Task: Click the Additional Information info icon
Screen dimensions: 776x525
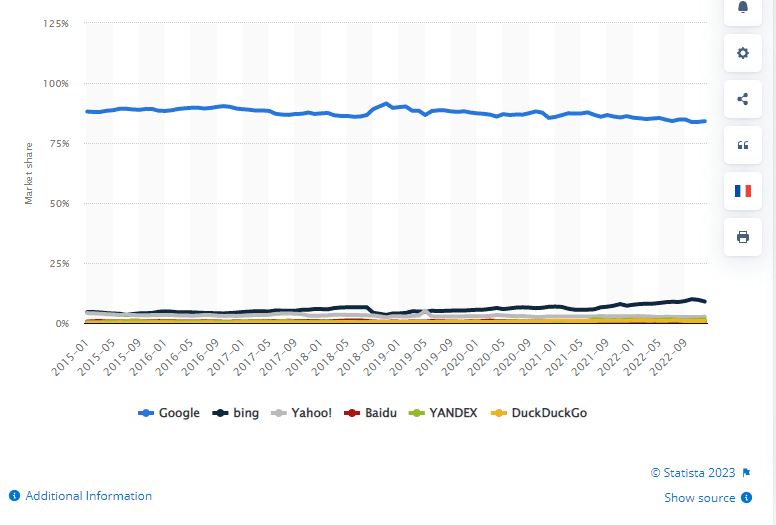Action: pyautogui.click(x=15, y=496)
